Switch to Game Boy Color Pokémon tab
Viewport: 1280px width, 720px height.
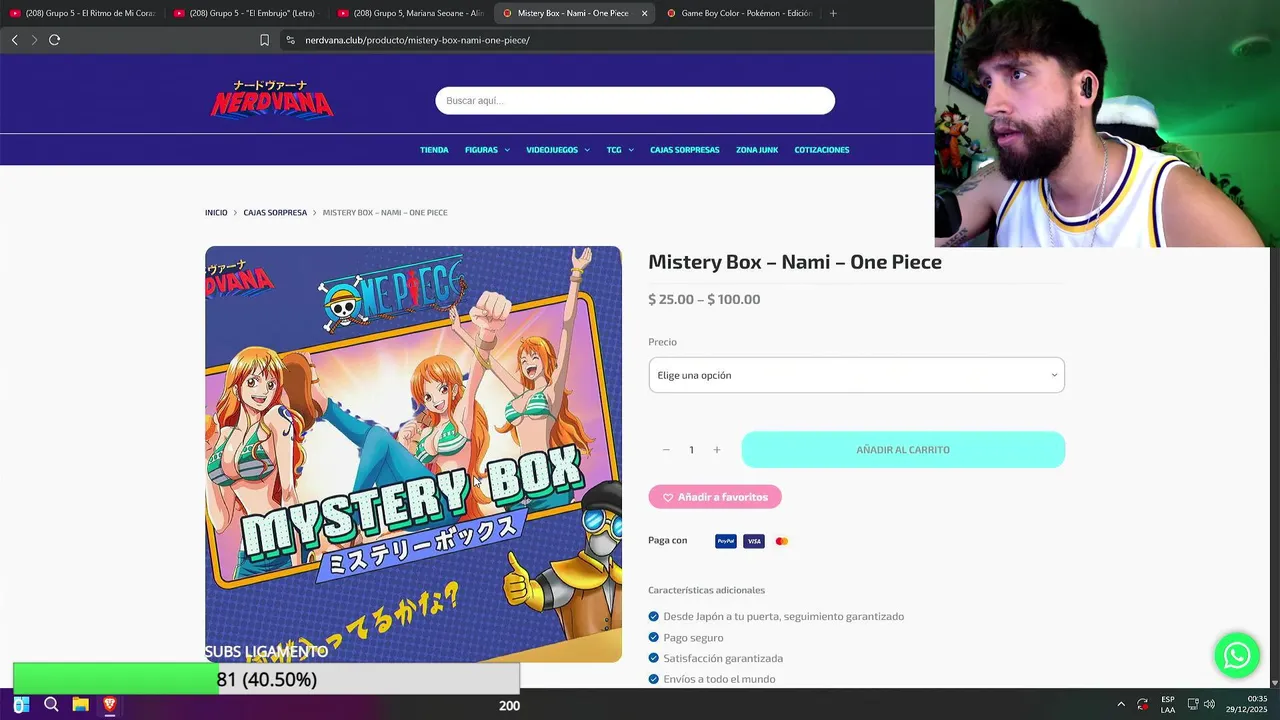(739, 13)
